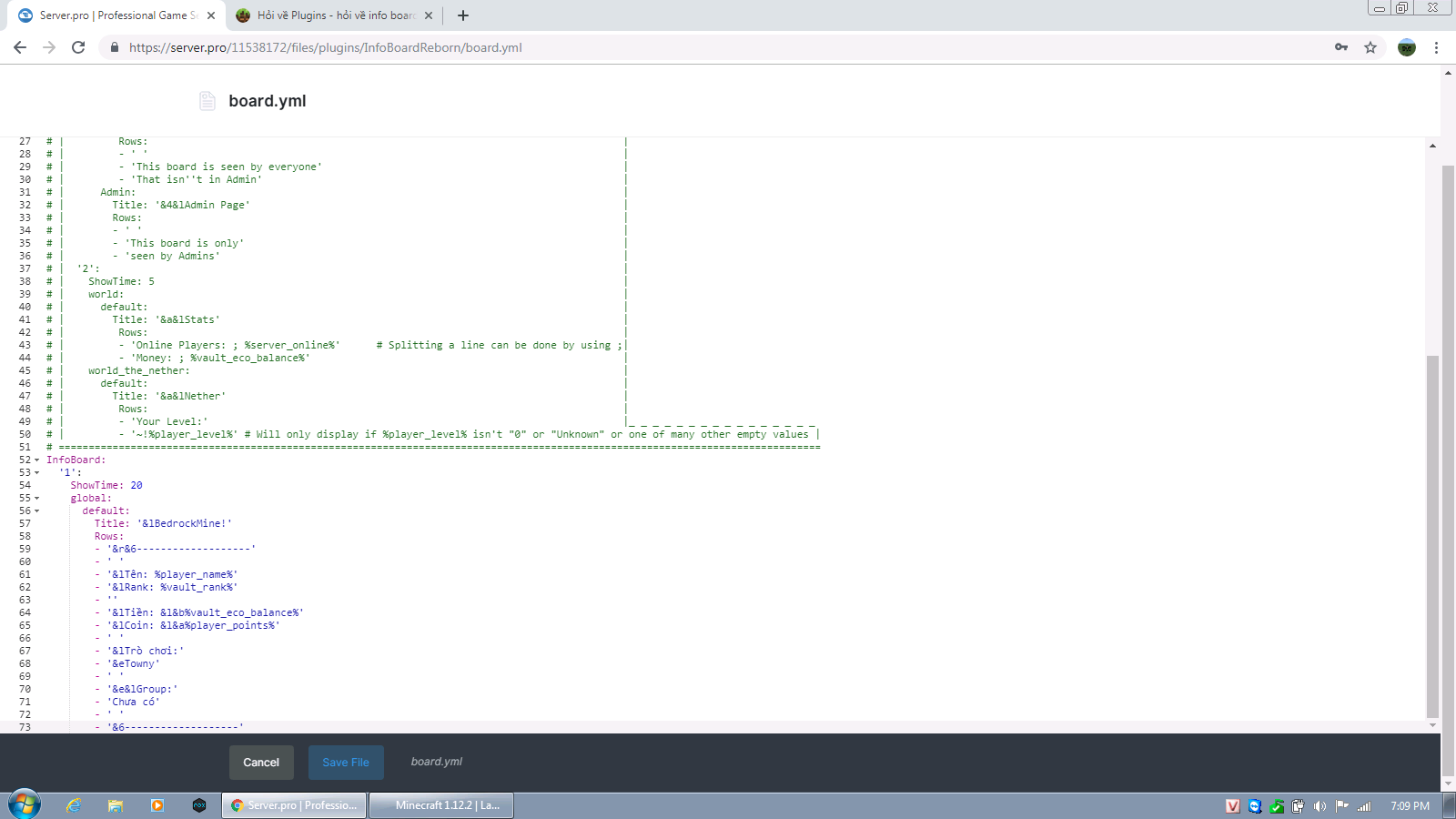Open Nox player from taskbar

199,805
